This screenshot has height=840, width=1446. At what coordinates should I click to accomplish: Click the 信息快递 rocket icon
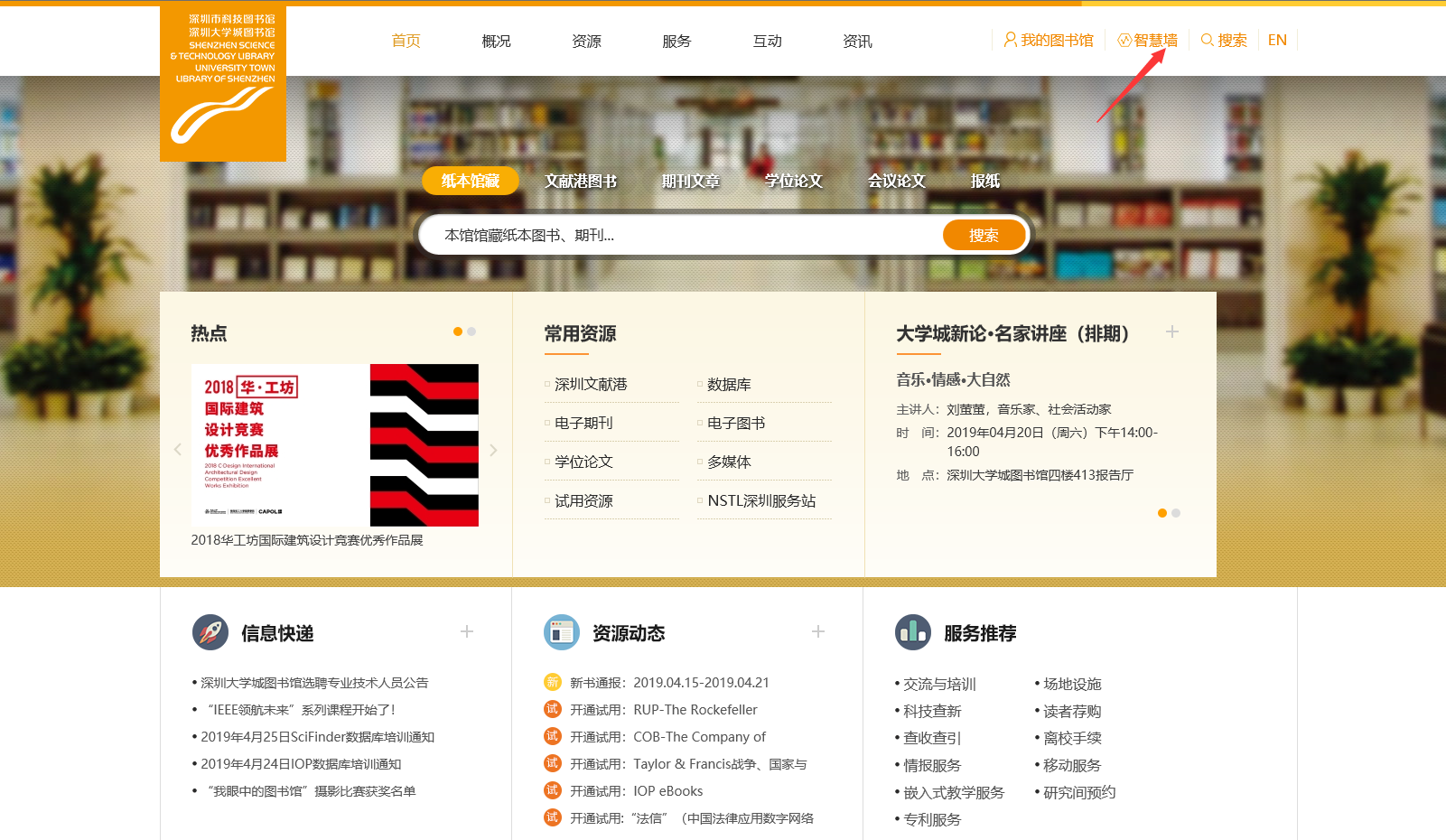pos(210,632)
